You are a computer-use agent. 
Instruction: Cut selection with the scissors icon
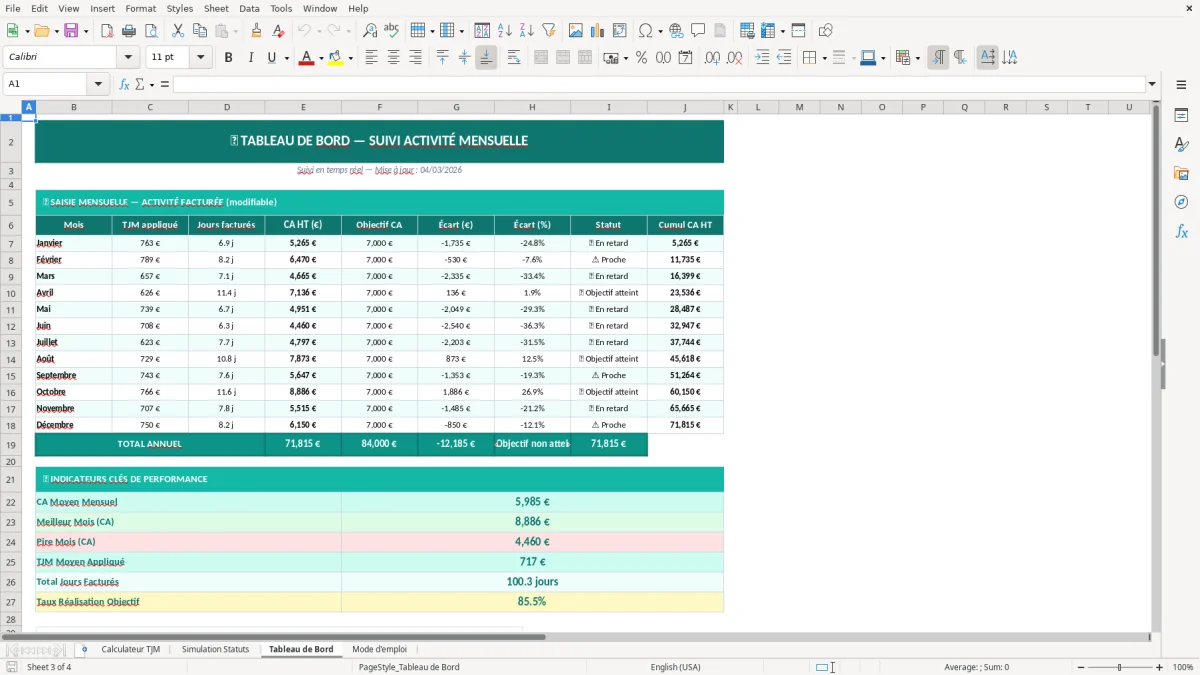click(178, 31)
